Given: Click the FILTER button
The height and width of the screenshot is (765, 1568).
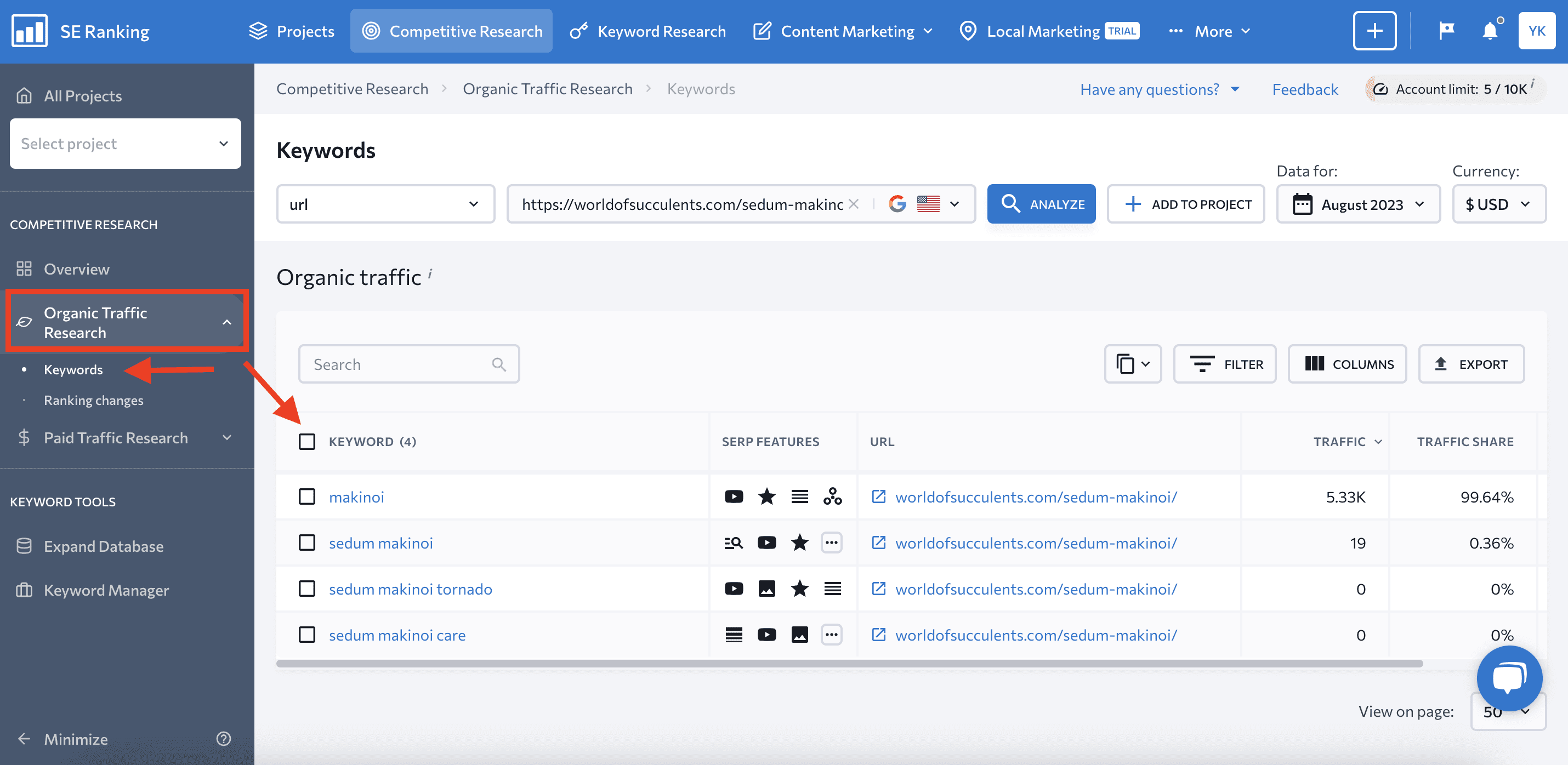Looking at the screenshot, I should (1225, 364).
